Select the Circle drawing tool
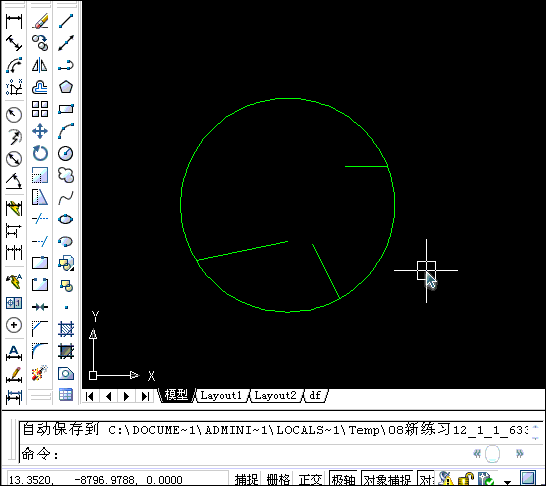This screenshot has height=486, width=546. (x=65, y=153)
